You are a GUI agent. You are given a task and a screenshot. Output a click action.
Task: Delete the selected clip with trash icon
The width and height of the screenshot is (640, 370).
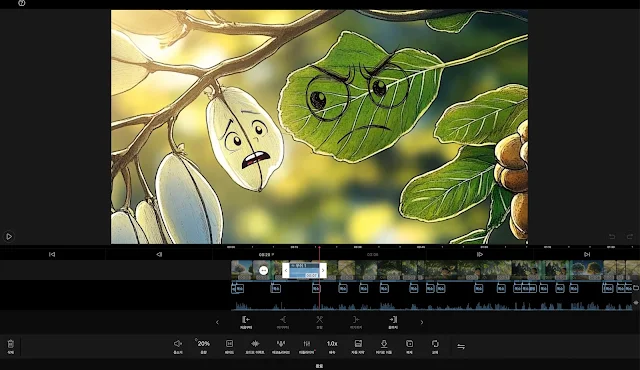click(11, 346)
